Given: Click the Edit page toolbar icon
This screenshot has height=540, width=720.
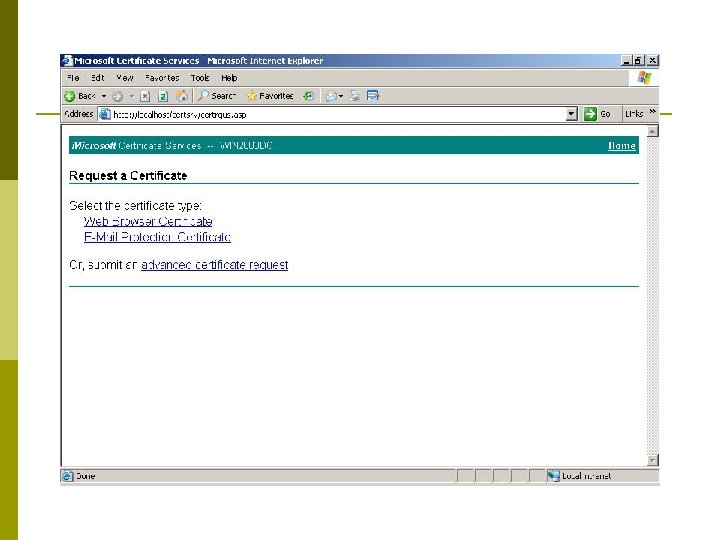Looking at the screenshot, I should pos(372,96).
